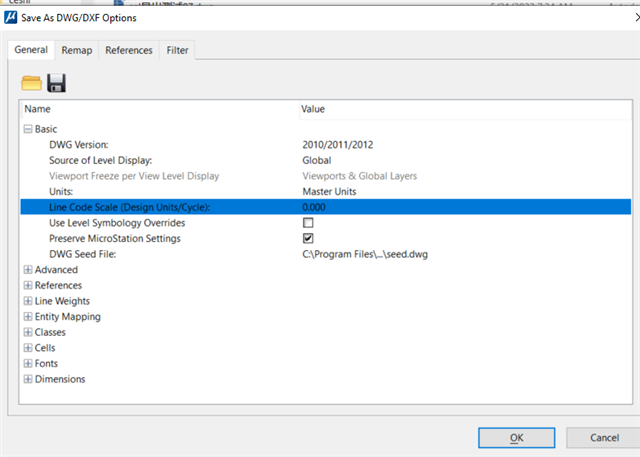The width and height of the screenshot is (640, 457).
Task: Confirm with the OK button
Action: [x=516, y=438]
